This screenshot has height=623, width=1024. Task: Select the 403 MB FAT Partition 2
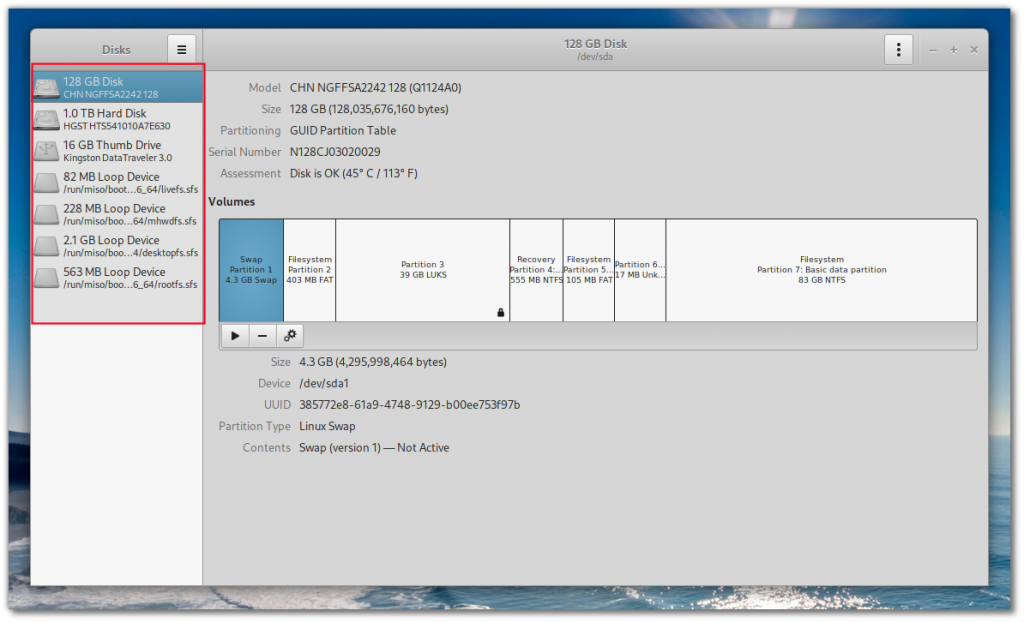(x=309, y=270)
